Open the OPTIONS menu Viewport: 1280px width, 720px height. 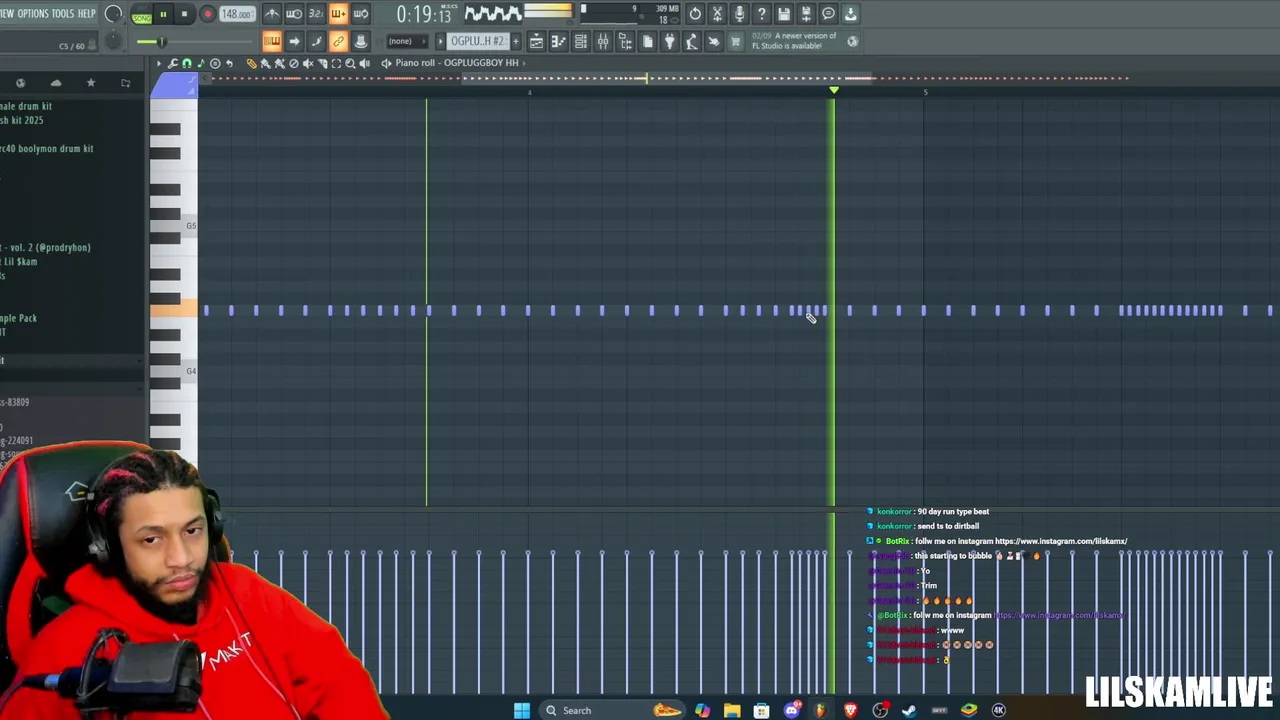[33, 13]
